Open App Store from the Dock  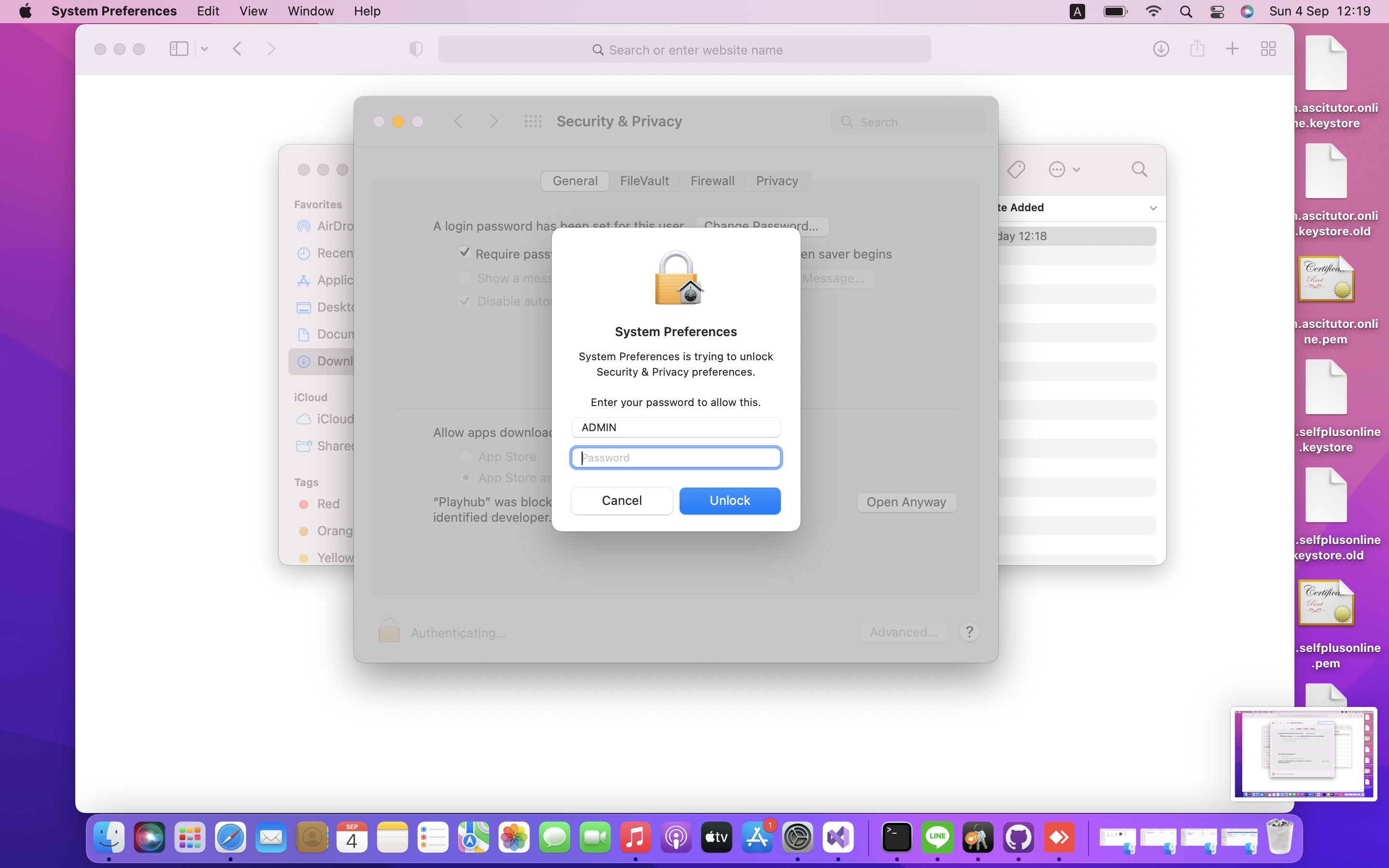click(x=757, y=838)
